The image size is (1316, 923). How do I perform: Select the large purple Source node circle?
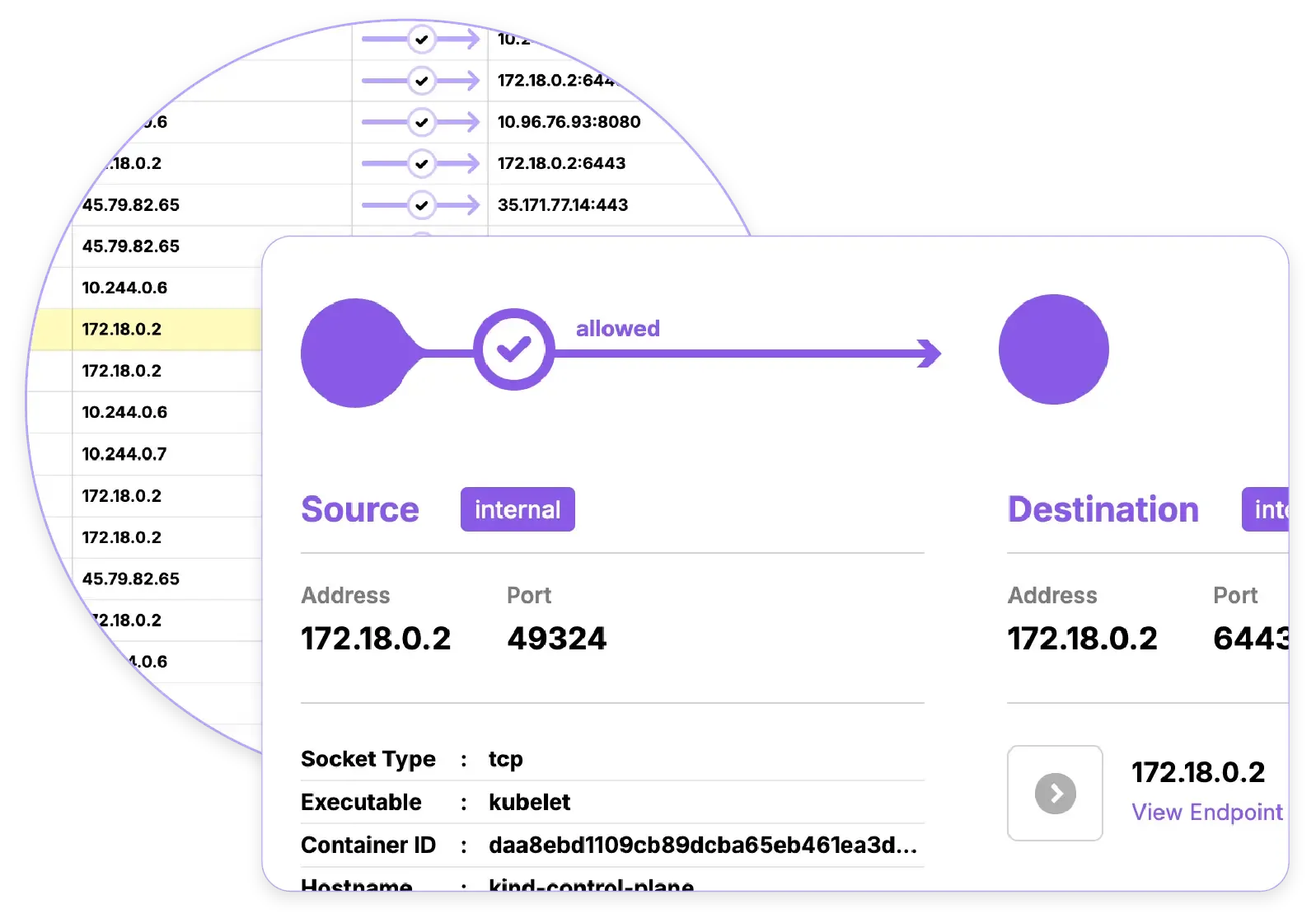tap(355, 353)
